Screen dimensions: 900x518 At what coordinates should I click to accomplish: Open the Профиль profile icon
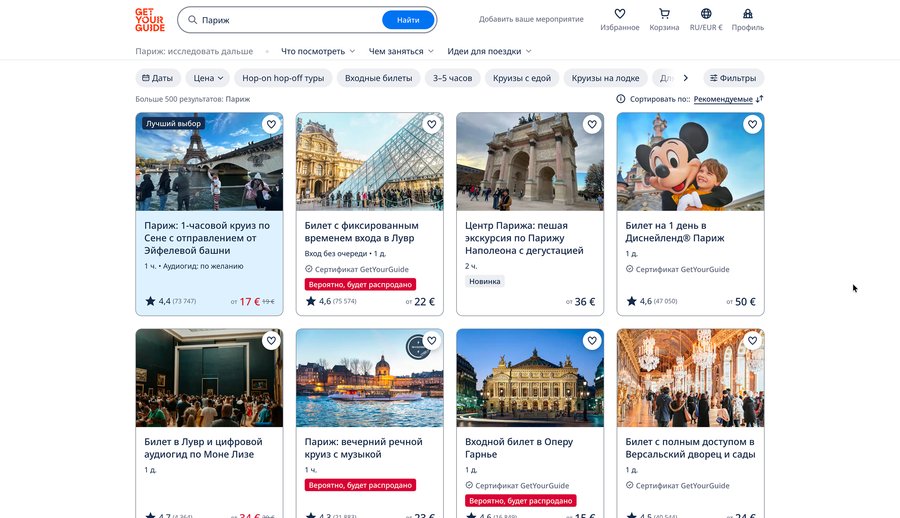[747, 14]
